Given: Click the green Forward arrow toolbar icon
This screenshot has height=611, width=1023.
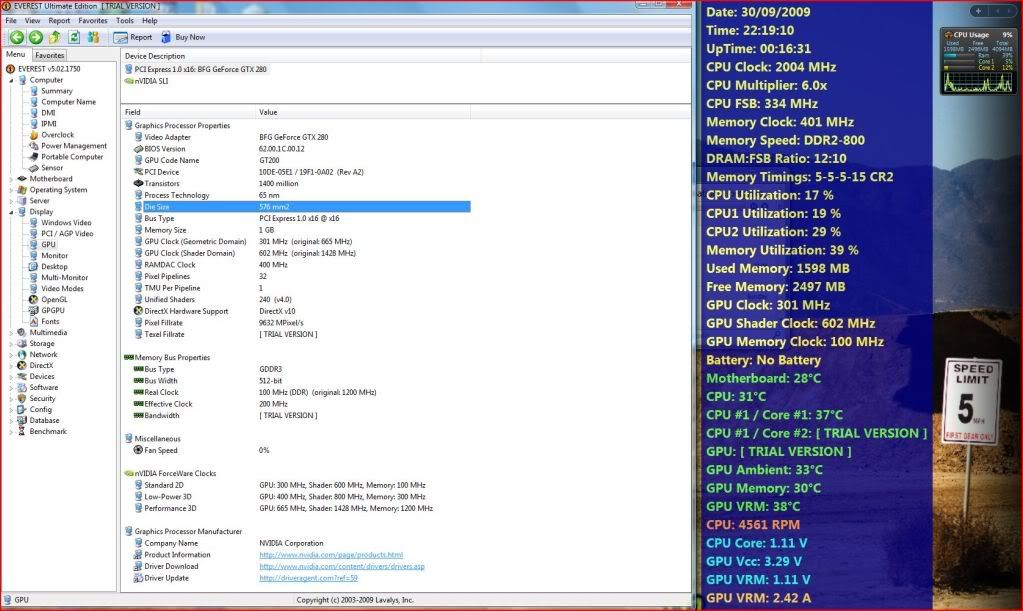Looking at the screenshot, I should [36, 37].
